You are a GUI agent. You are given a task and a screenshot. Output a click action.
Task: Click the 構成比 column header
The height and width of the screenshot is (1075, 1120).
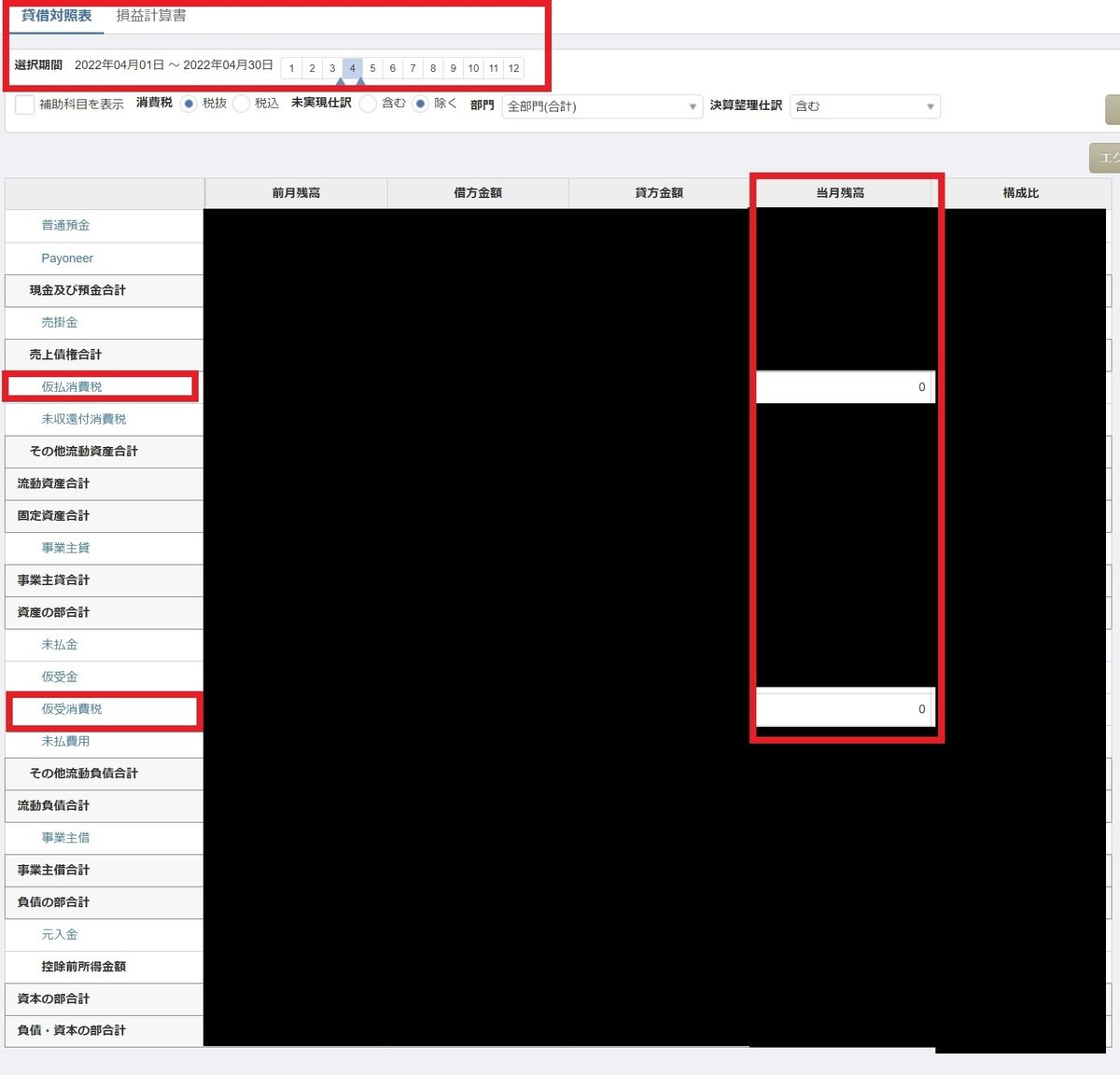(1021, 193)
